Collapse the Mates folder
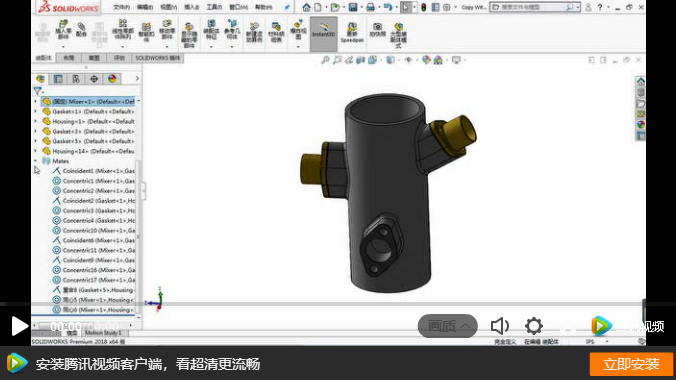The height and width of the screenshot is (380, 676). click(36, 161)
